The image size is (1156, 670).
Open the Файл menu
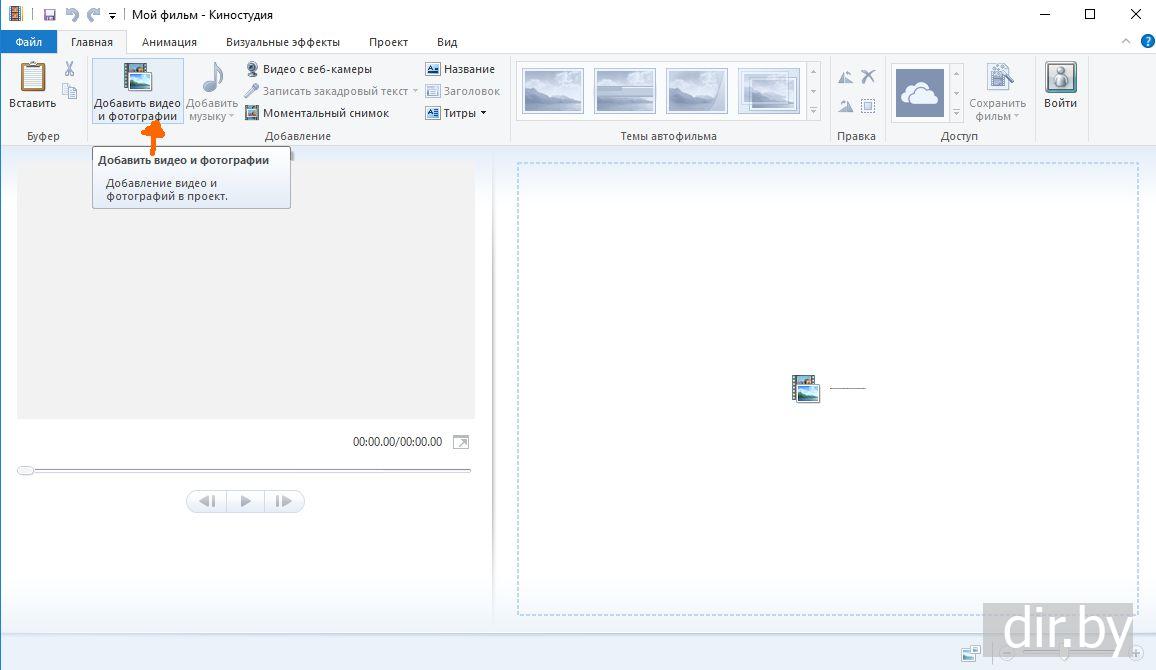pyautogui.click(x=28, y=42)
